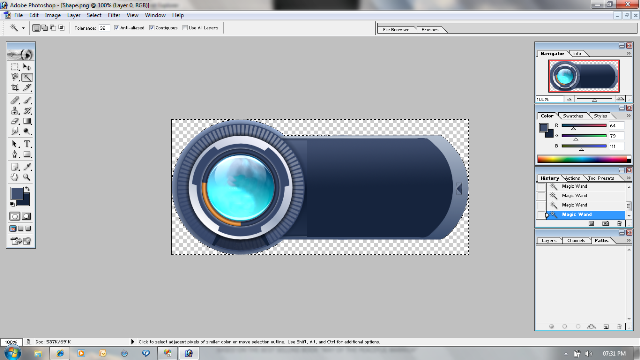Expand the History panel options arrow
The width and height of the screenshot is (640, 360).
pyautogui.click(x=629, y=178)
